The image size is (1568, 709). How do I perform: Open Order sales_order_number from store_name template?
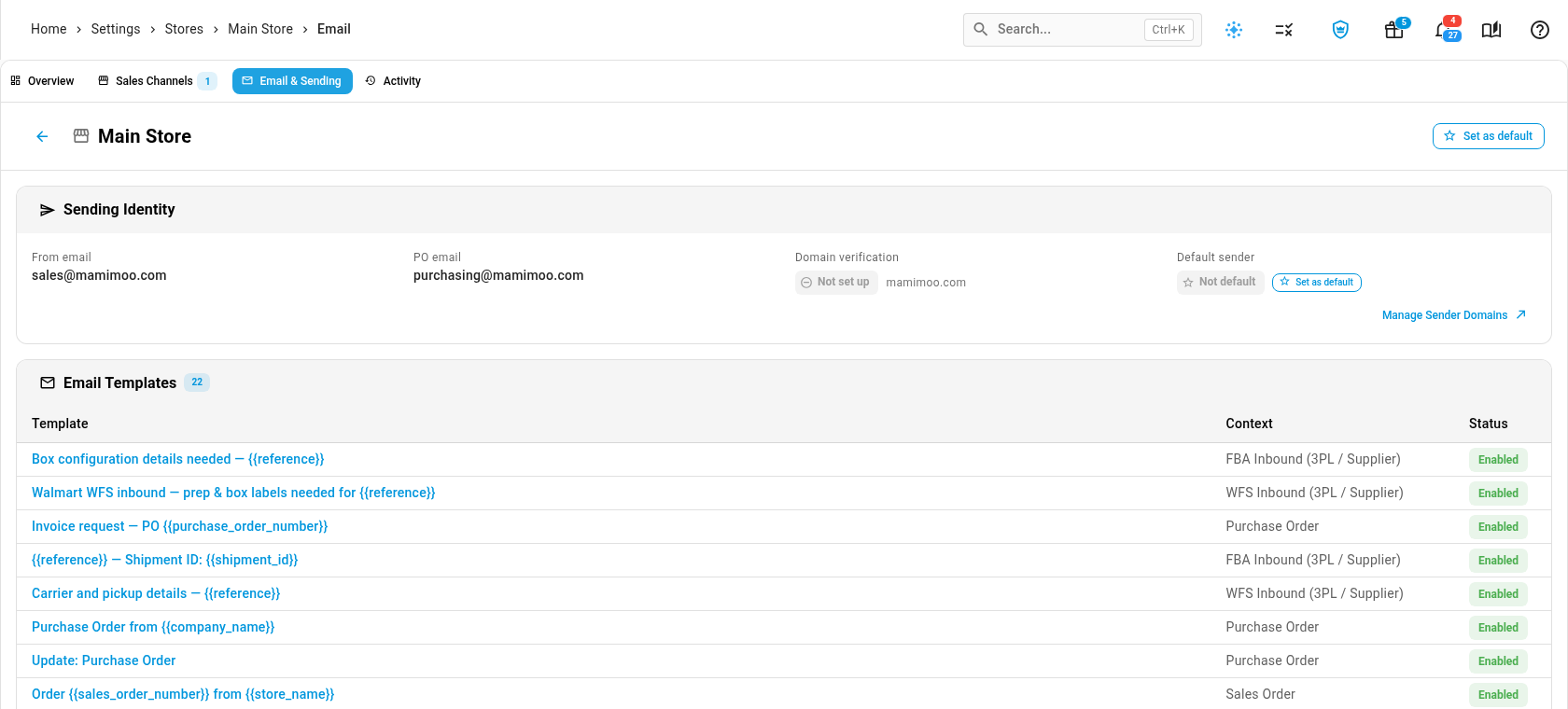[183, 694]
